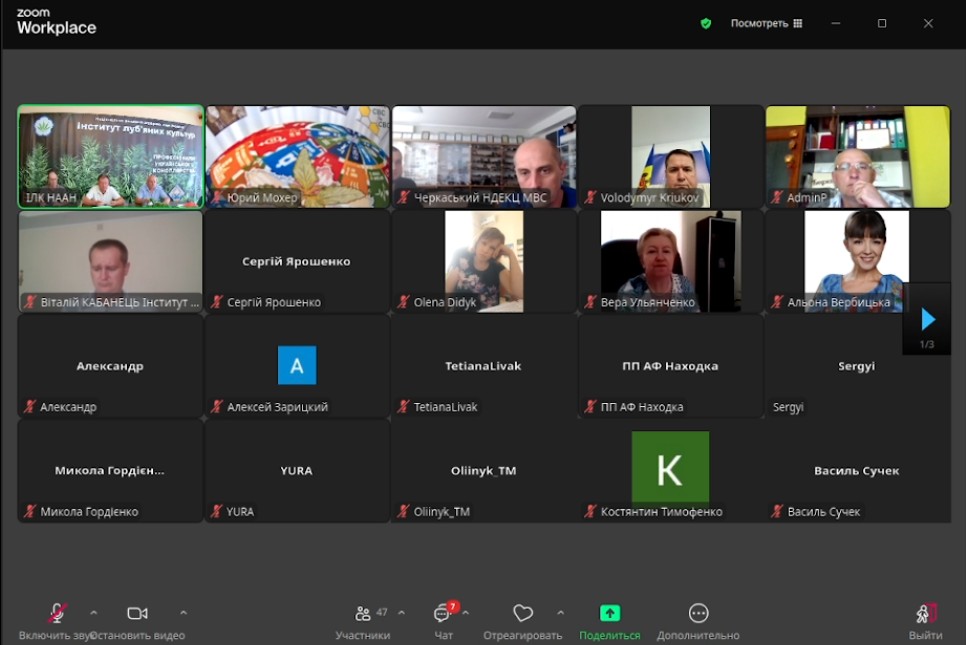Select Альона Вербицька video tile

[x=858, y=261]
